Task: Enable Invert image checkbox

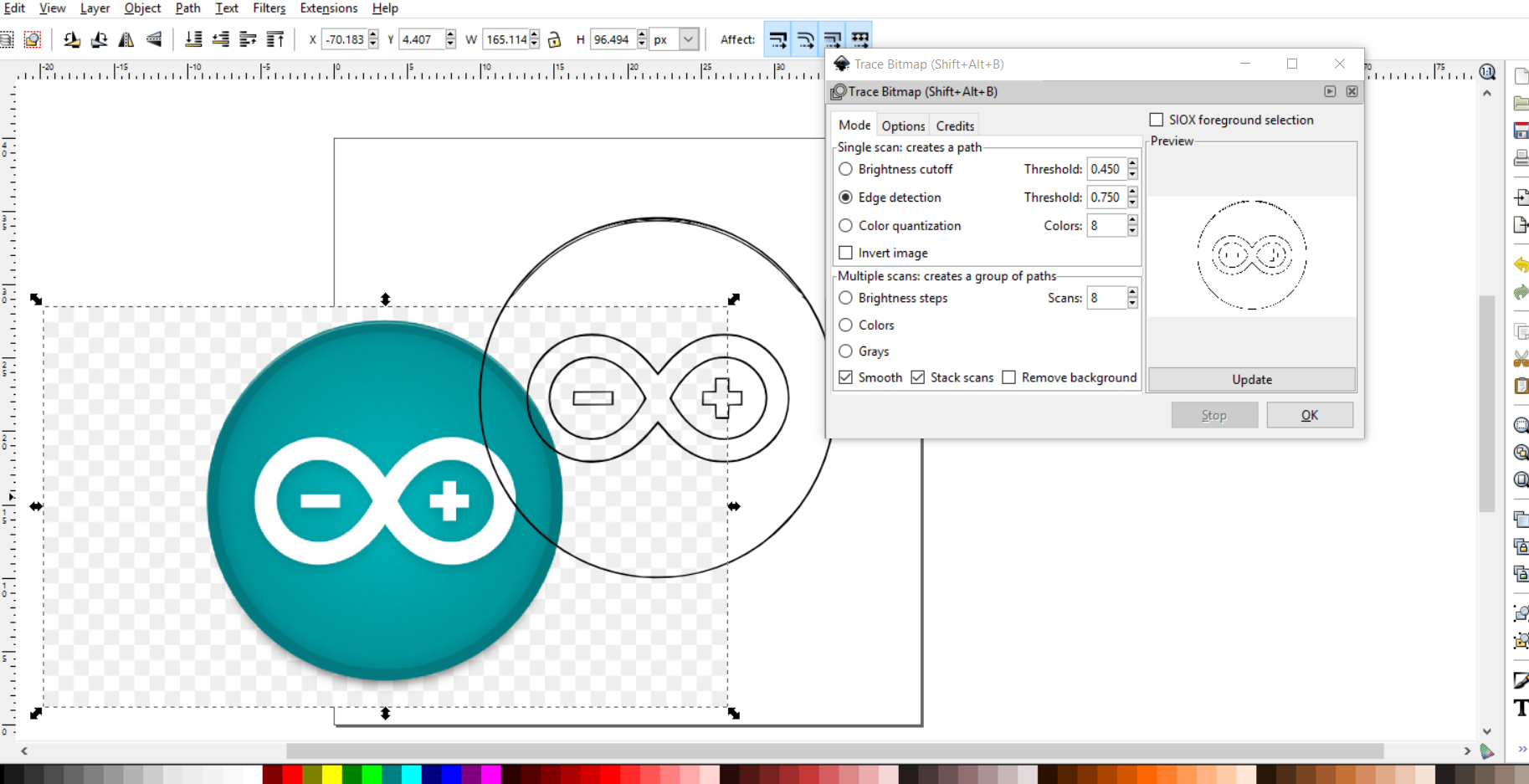Action: pos(846,253)
